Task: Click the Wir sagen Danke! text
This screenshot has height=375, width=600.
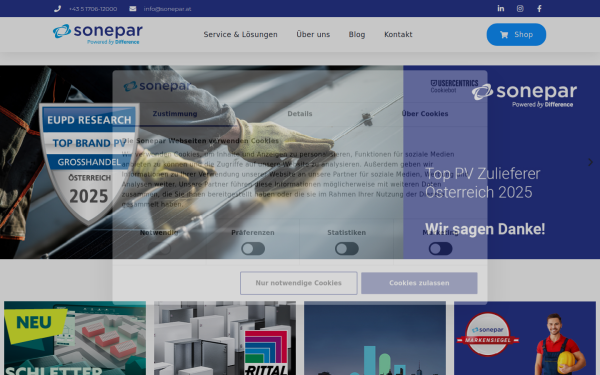Action: coord(485,229)
